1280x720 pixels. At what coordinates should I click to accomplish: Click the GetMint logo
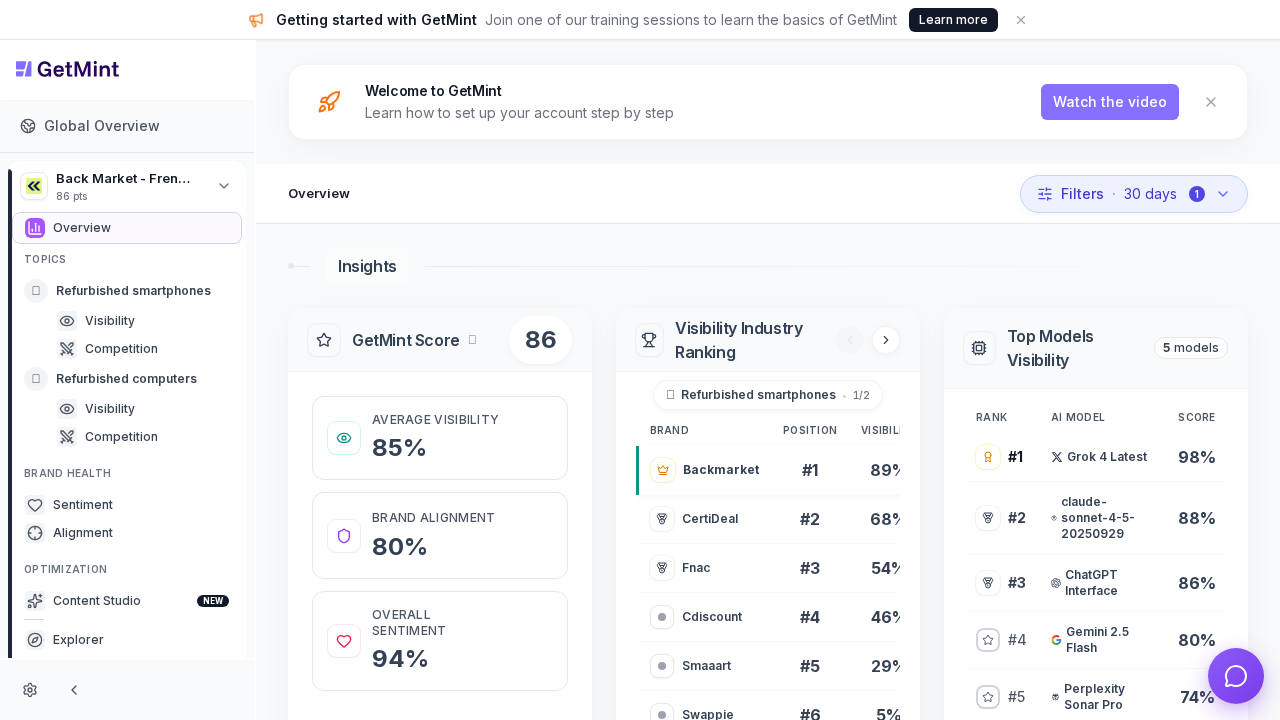coord(67,69)
